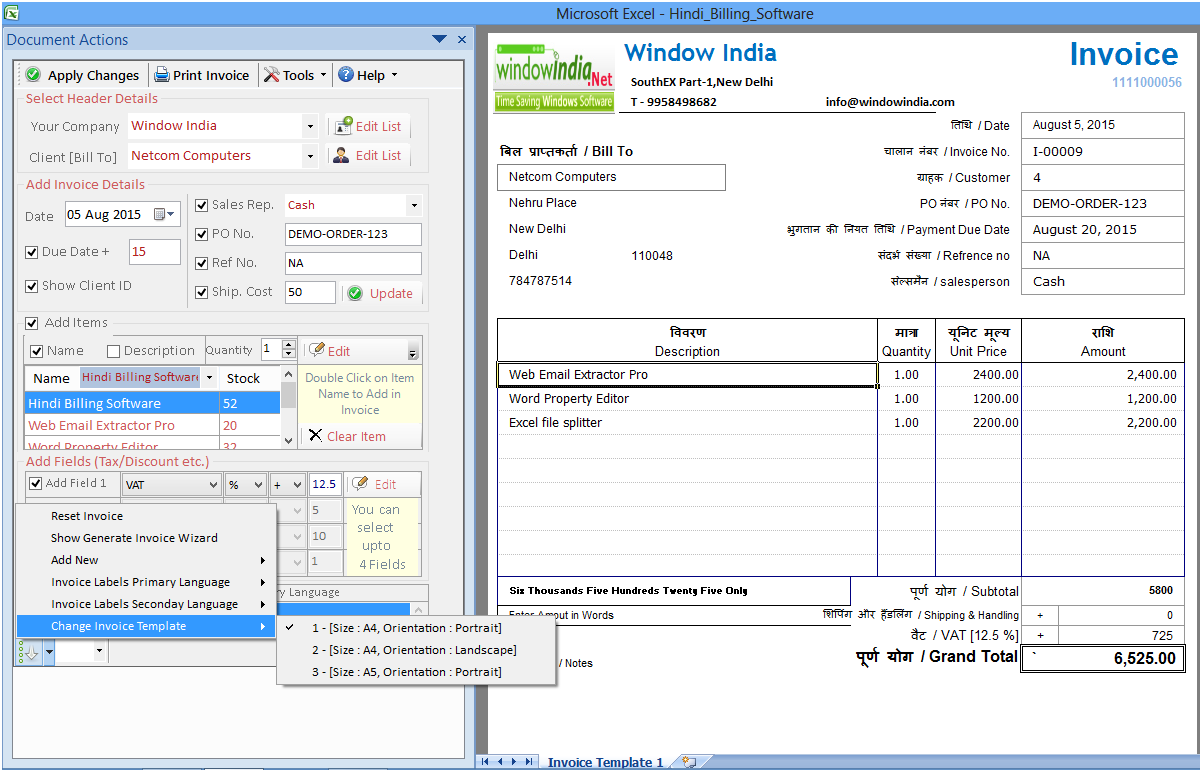Click the Clear Item button label
1200x770 pixels.
(x=356, y=436)
